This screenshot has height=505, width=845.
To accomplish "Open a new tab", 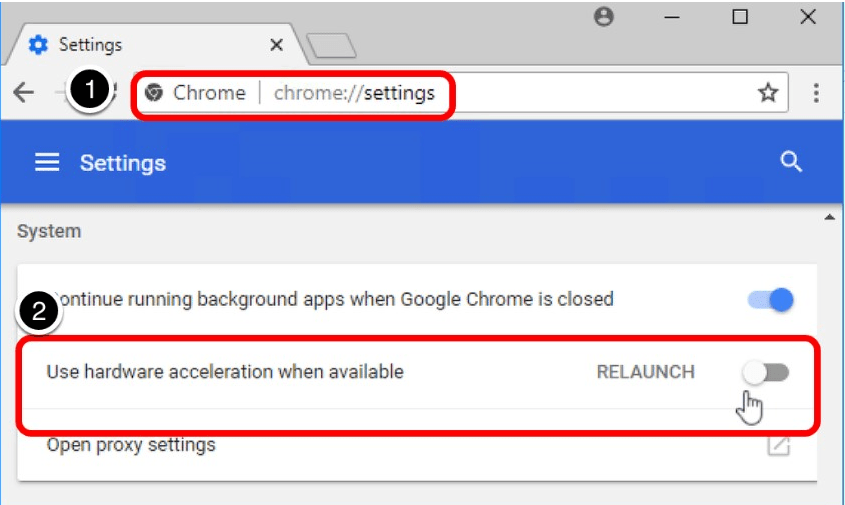I will coord(331,46).
